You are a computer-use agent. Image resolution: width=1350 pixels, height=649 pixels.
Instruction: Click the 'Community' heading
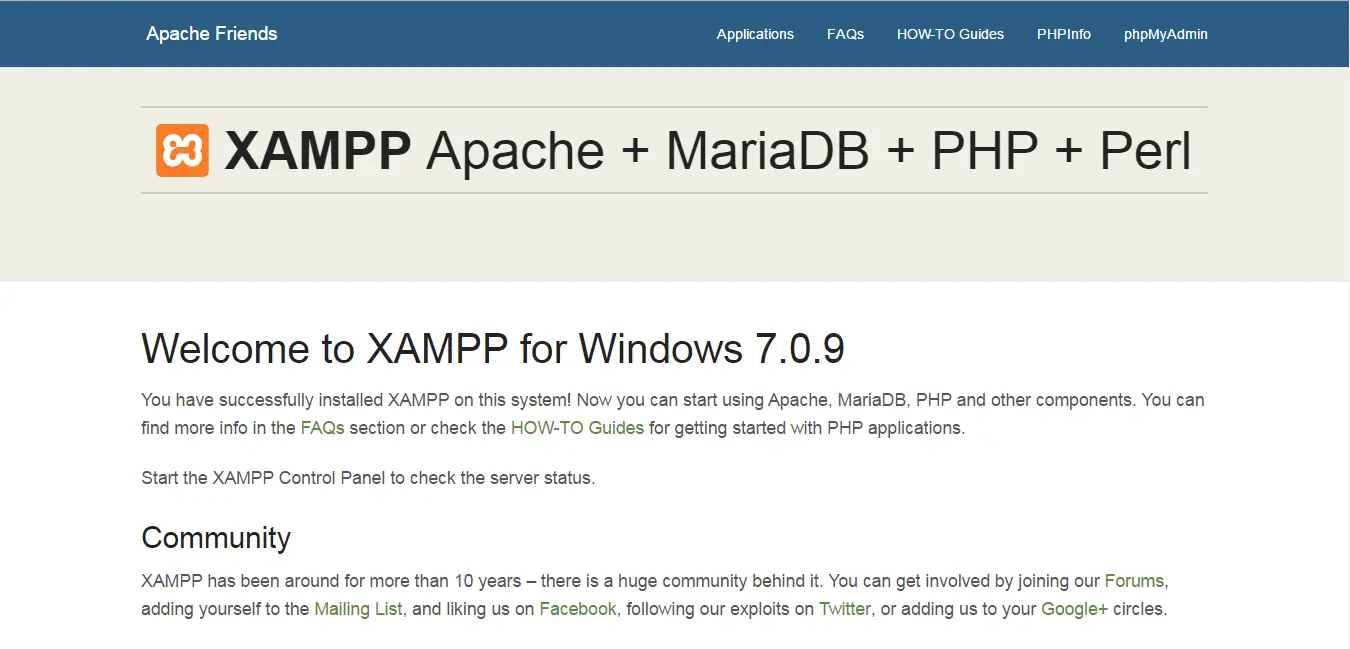click(x=216, y=538)
